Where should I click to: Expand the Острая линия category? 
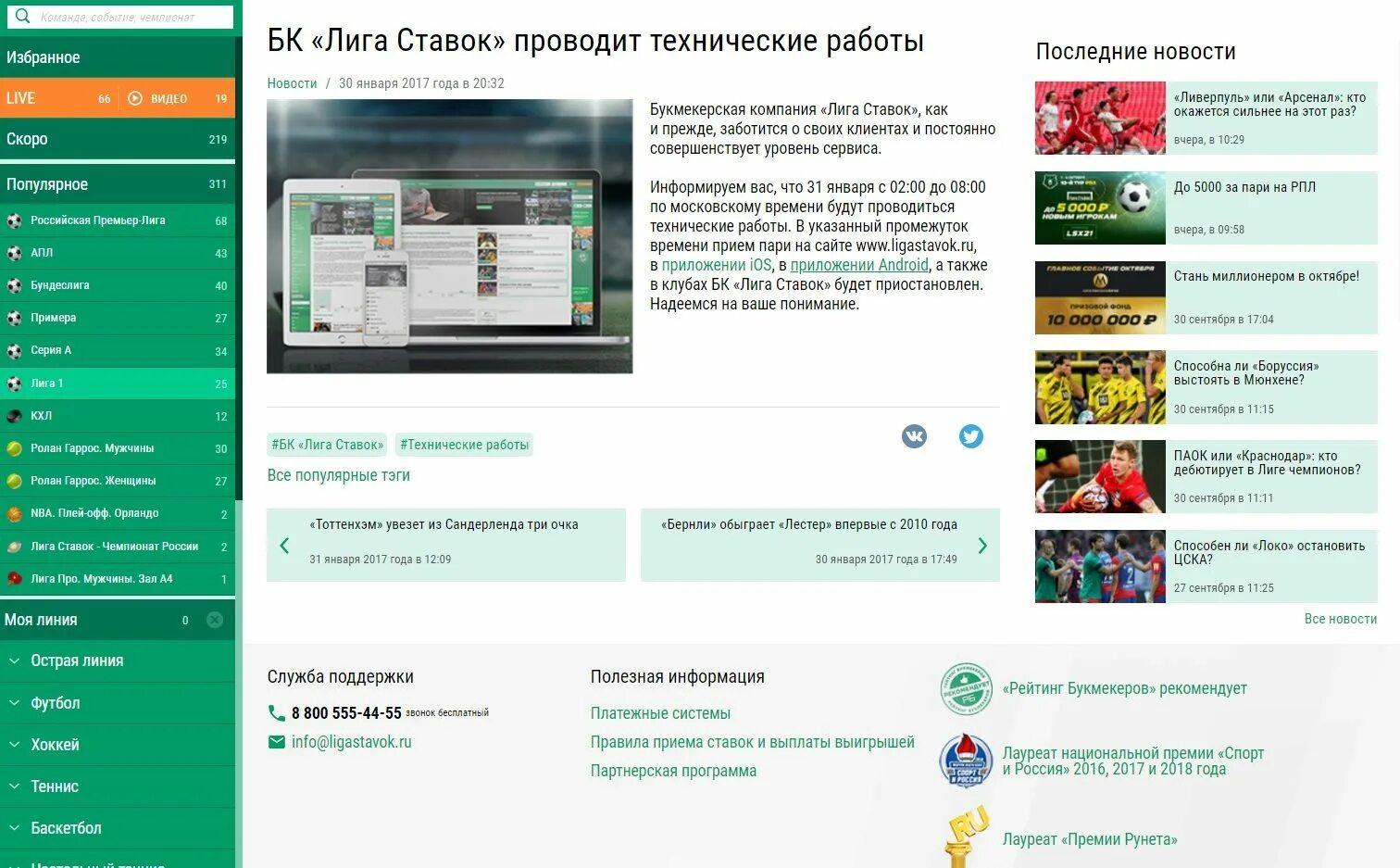click(118, 660)
